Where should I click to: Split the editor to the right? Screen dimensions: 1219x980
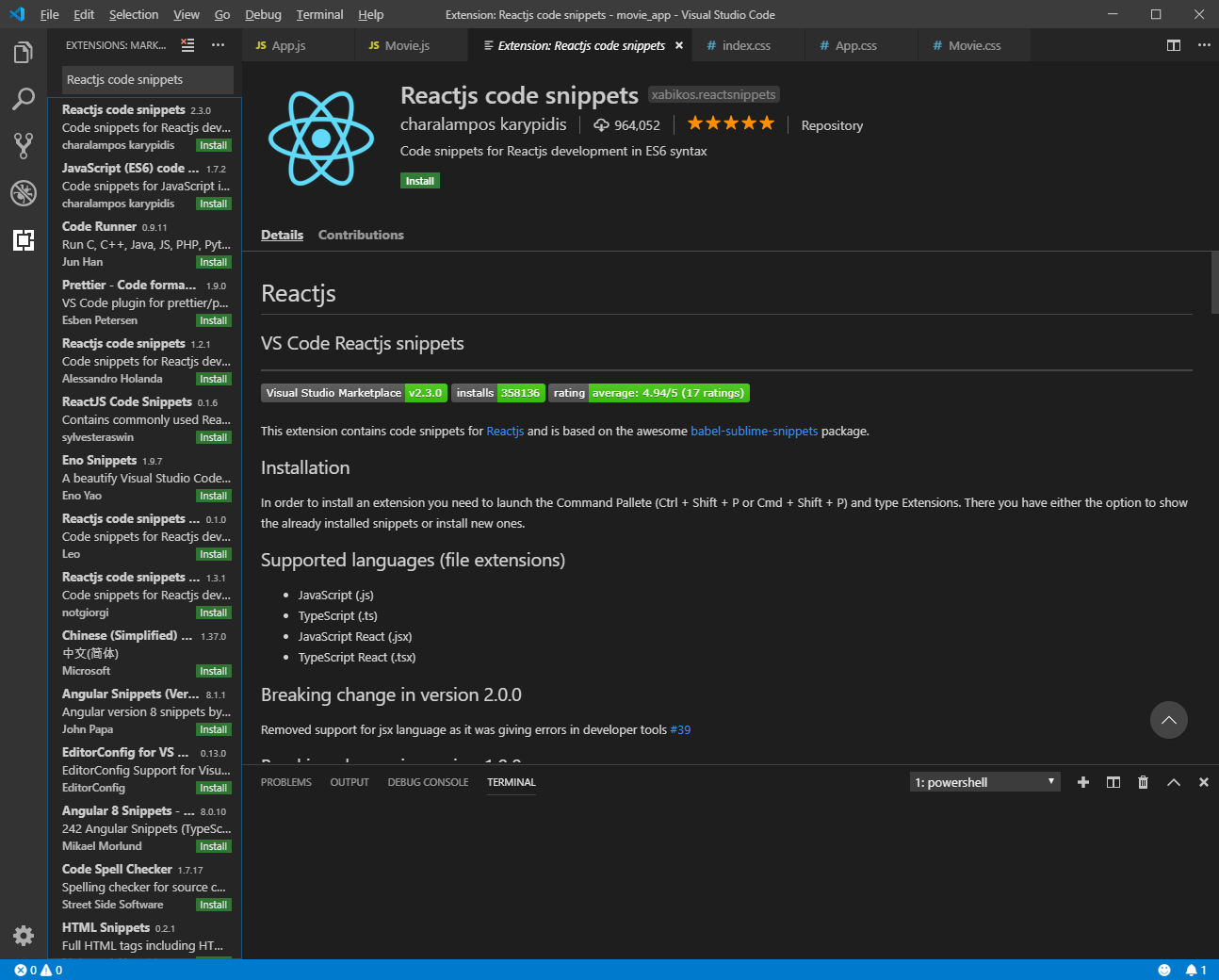1174,45
